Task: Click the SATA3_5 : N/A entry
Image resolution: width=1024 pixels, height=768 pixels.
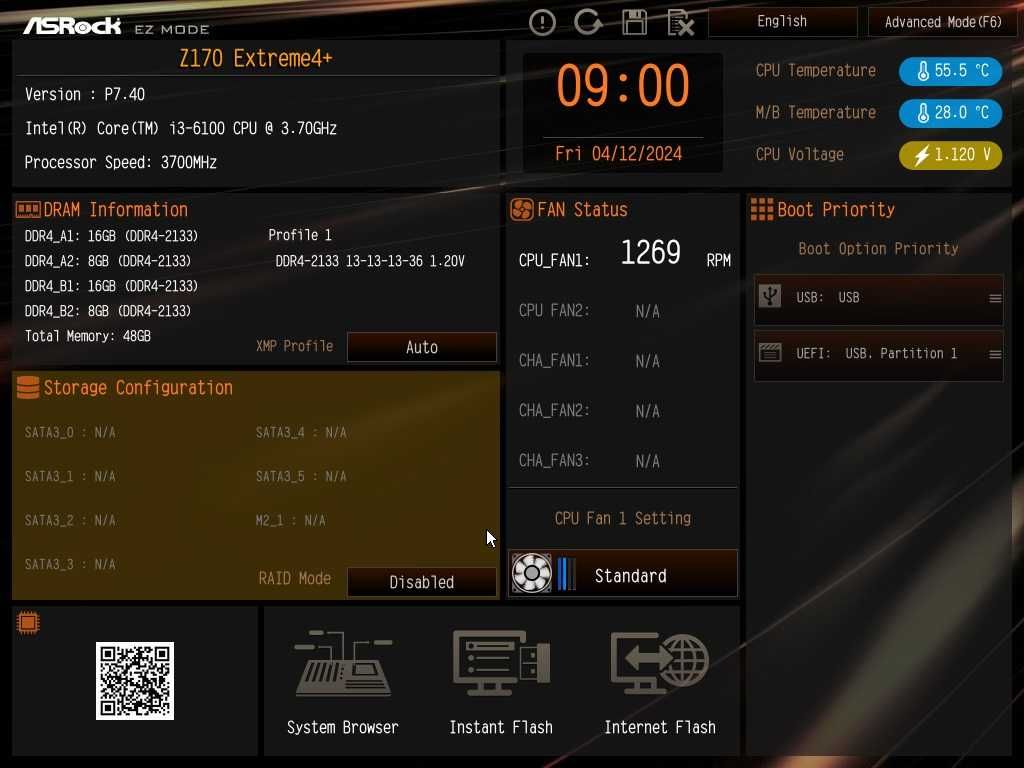Action: [301, 476]
